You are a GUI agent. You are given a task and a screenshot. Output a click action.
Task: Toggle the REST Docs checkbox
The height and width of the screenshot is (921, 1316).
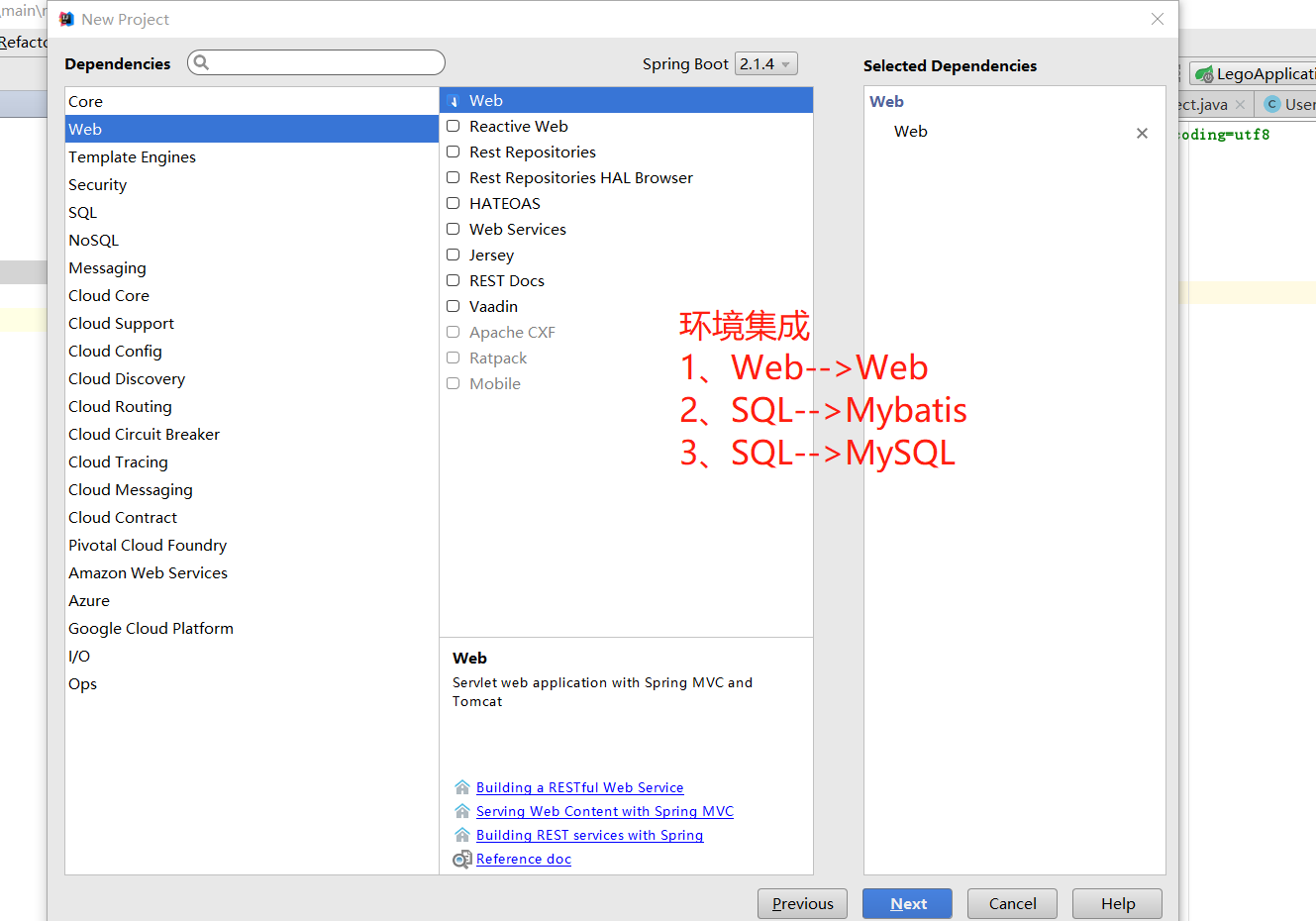pyautogui.click(x=454, y=280)
